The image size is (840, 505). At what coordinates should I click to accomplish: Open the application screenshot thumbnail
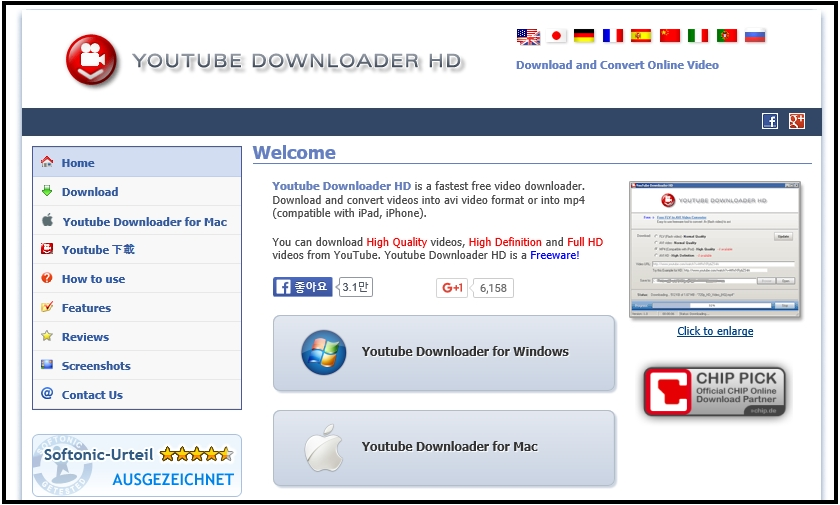[715, 250]
